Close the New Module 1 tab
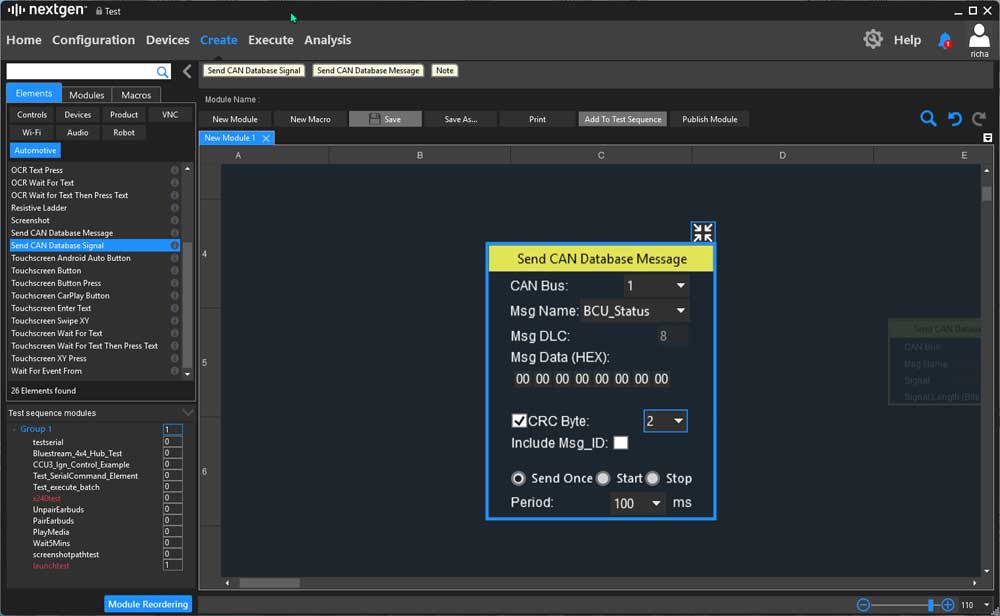The height and width of the screenshot is (616, 1000). click(266, 138)
